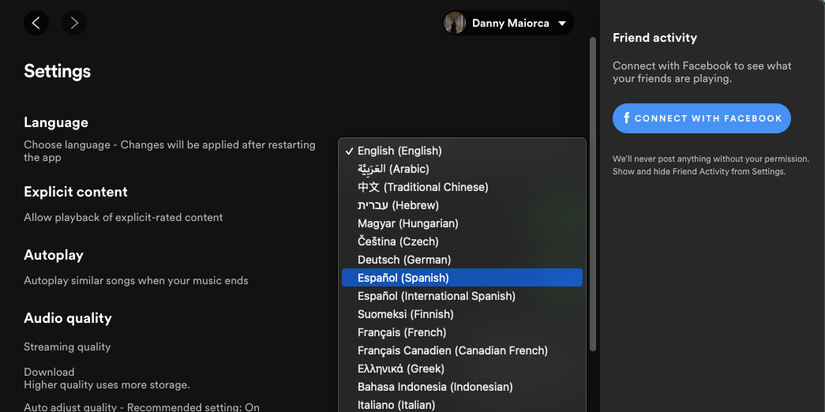Click 'Allow playback of explicit-rated content' text
825x412 pixels.
(123, 217)
